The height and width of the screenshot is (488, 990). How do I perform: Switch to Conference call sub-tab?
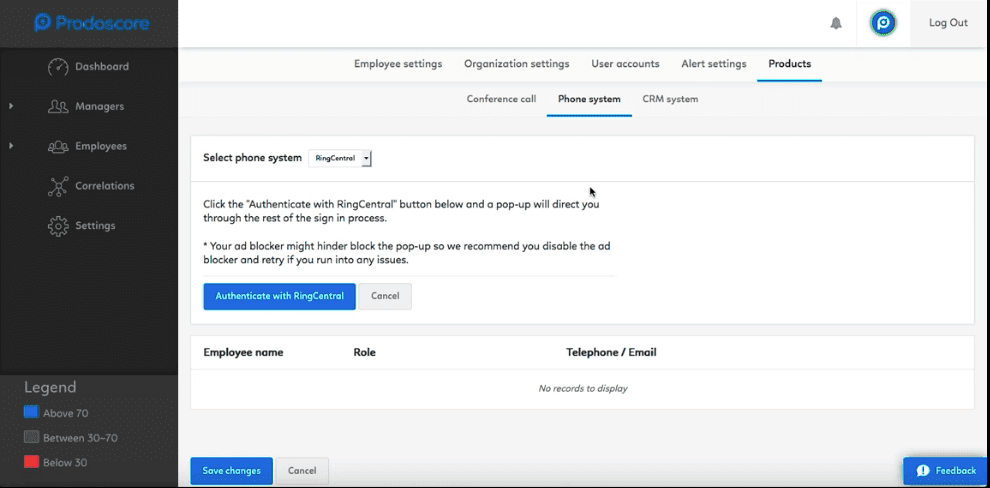(501, 99)
